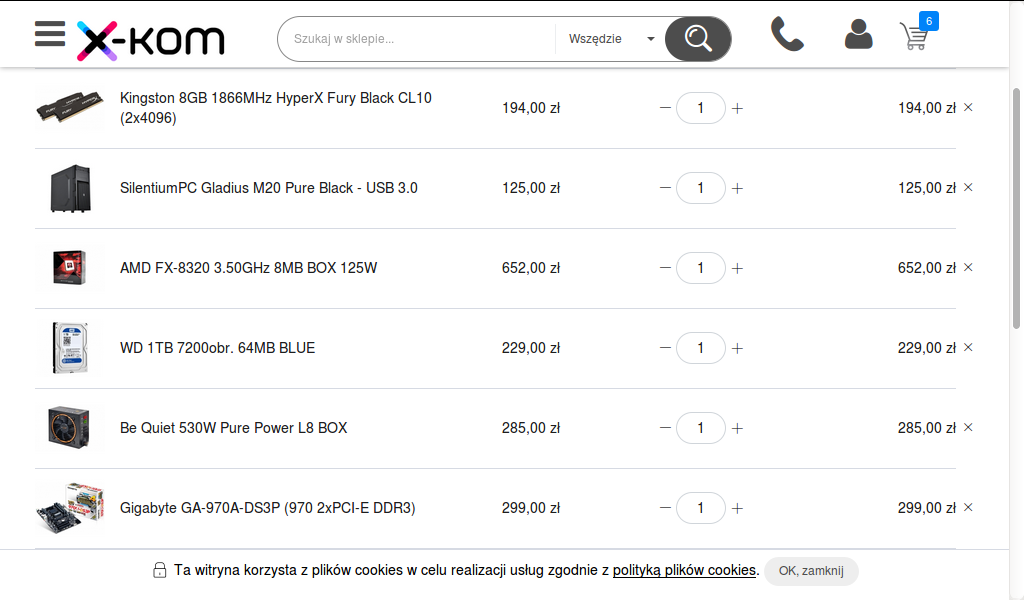Click quantity field for AMD FX-8320

tap(701, 268)
